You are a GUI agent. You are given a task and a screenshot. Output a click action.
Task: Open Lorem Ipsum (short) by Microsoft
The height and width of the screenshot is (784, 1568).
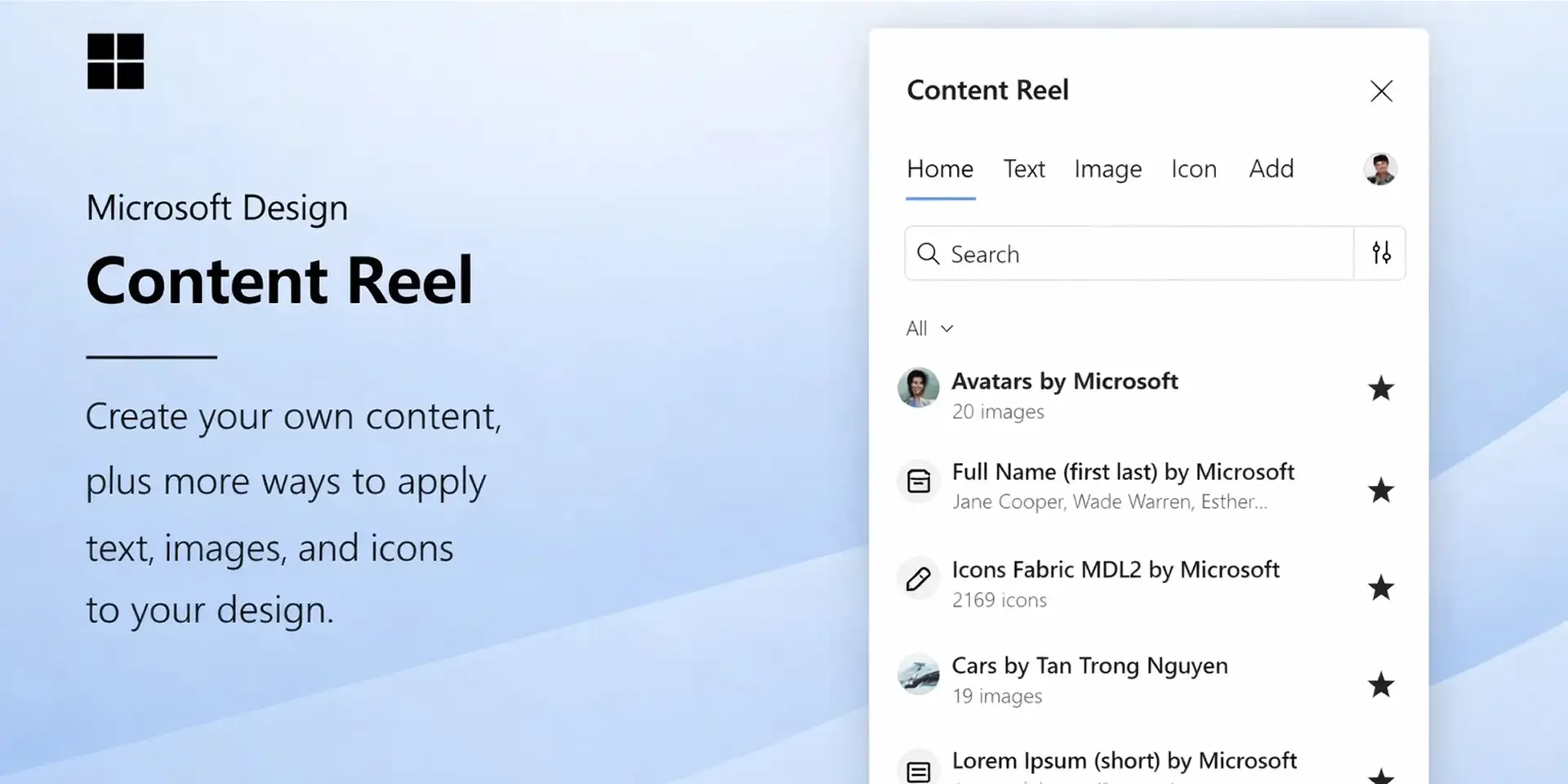coord(1124,761)
